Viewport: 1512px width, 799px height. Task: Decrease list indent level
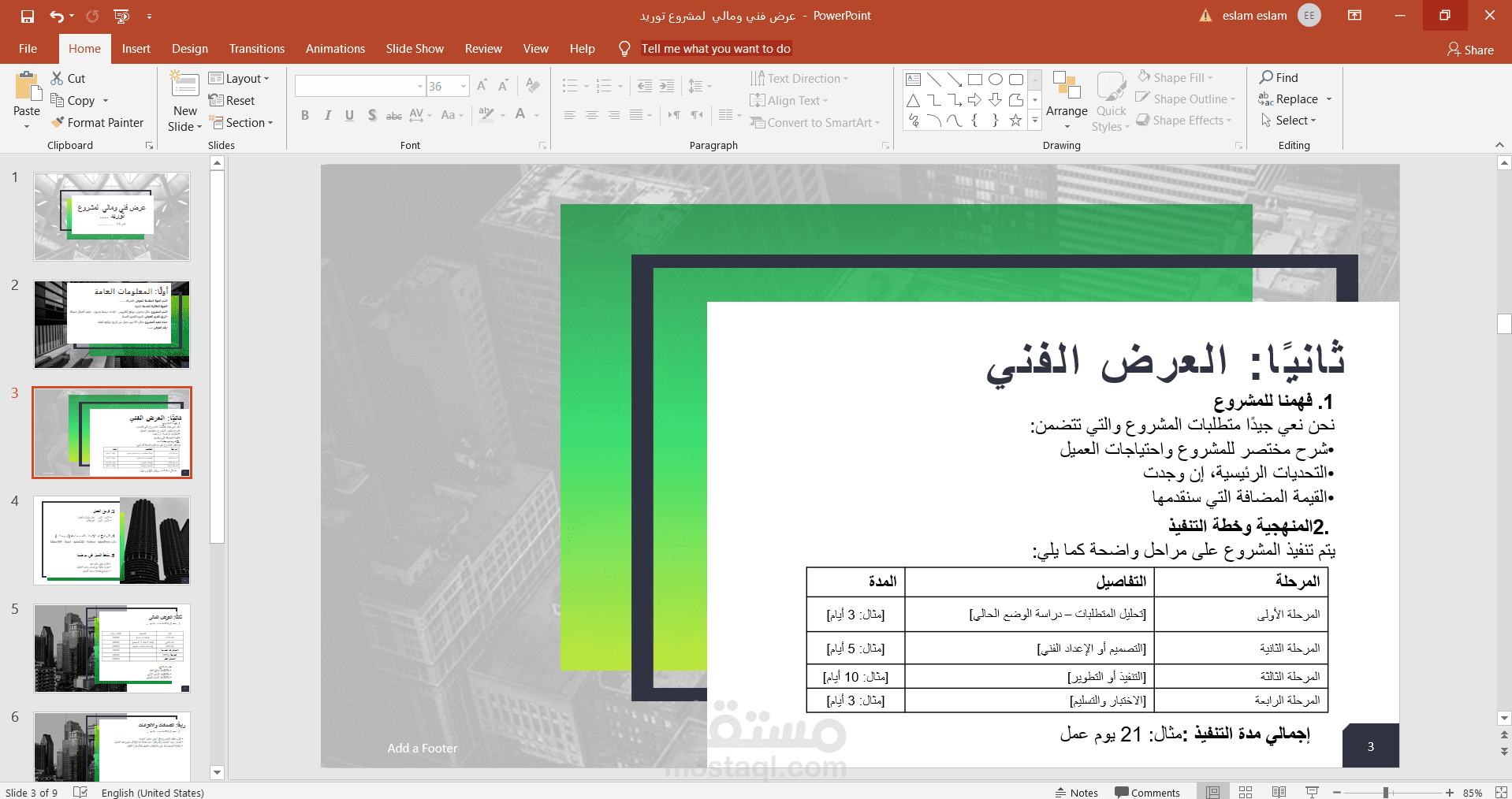pyautogui.click(x=645, y=86)
